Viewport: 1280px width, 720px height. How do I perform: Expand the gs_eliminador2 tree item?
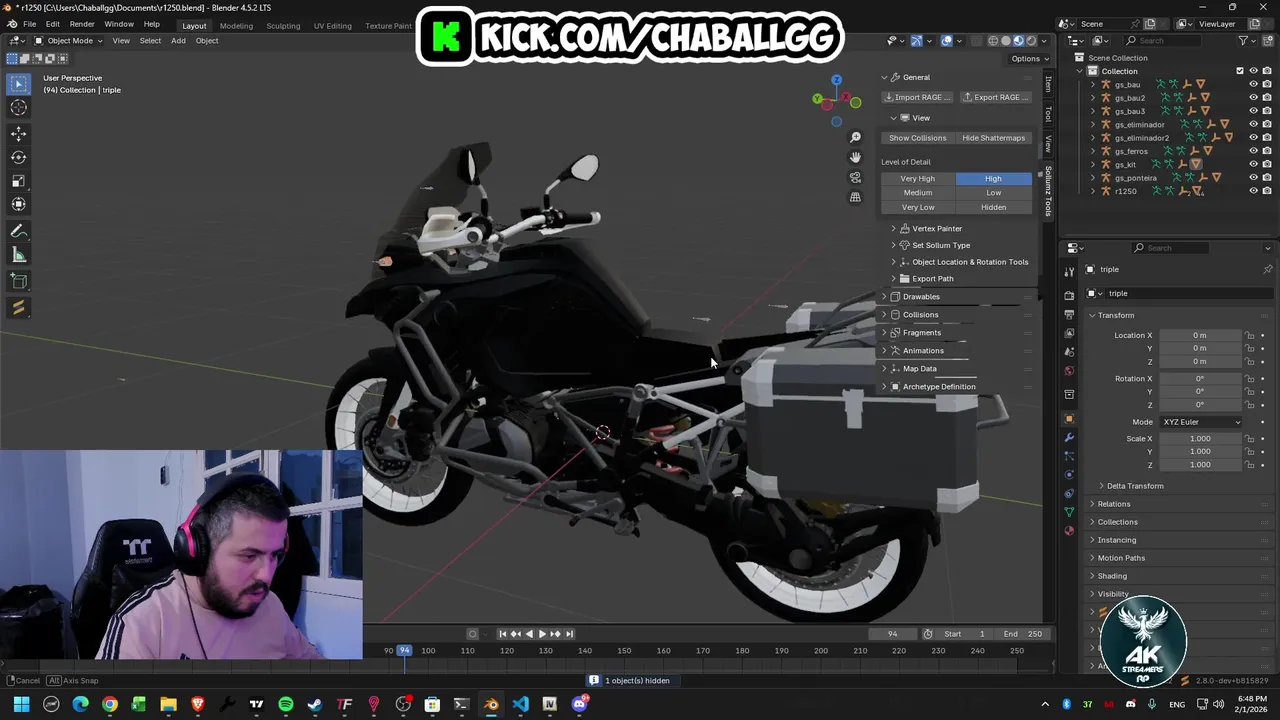coord(1093,138)
